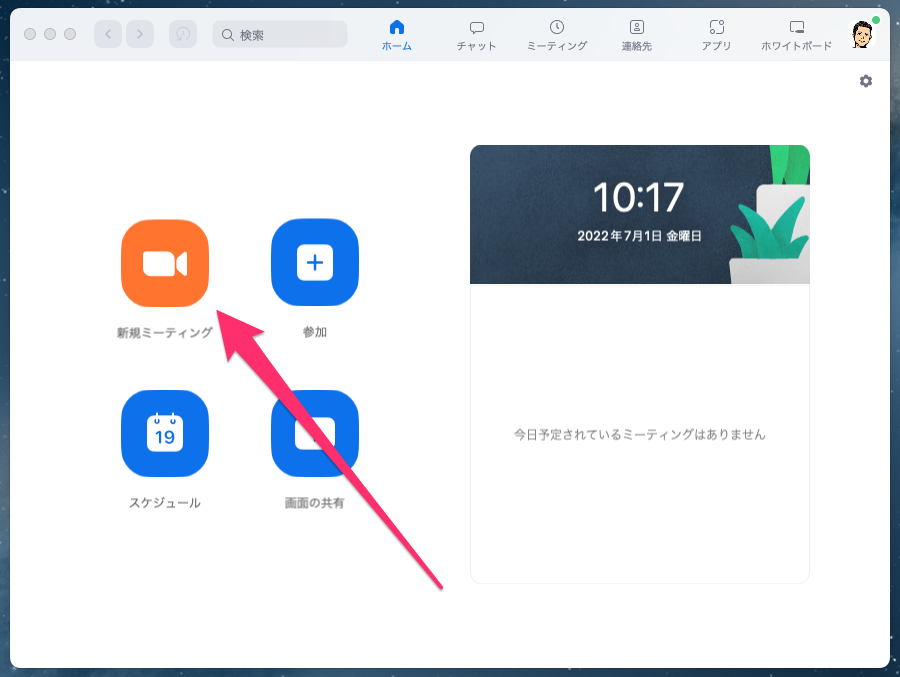Go forward with the right chevron button
Viewport: 900px width, 677px height.
[140, 34]
